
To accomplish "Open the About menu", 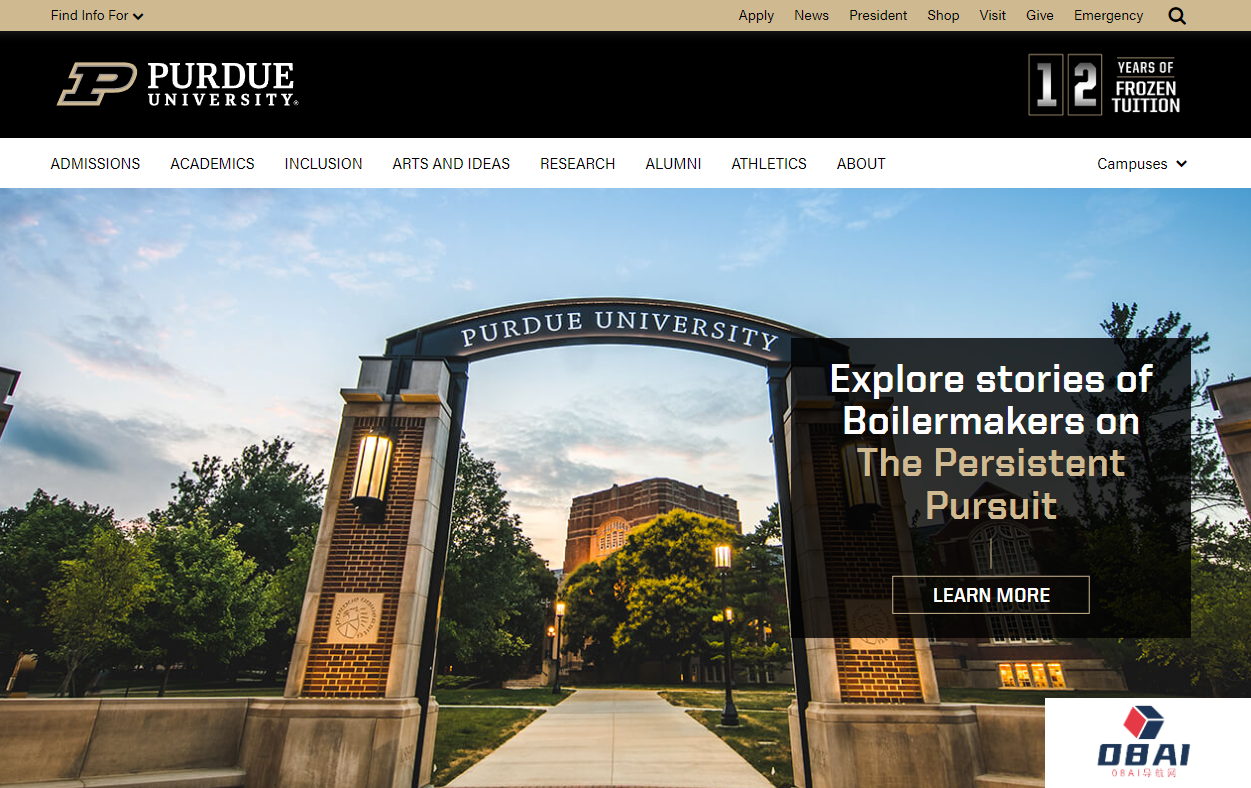I will (861, 164).
